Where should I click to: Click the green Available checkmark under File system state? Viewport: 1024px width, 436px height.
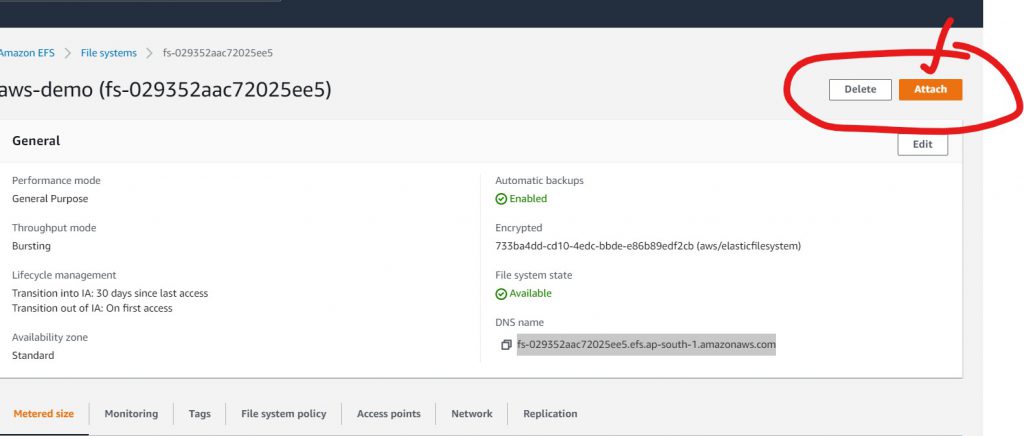pos(501,294)
